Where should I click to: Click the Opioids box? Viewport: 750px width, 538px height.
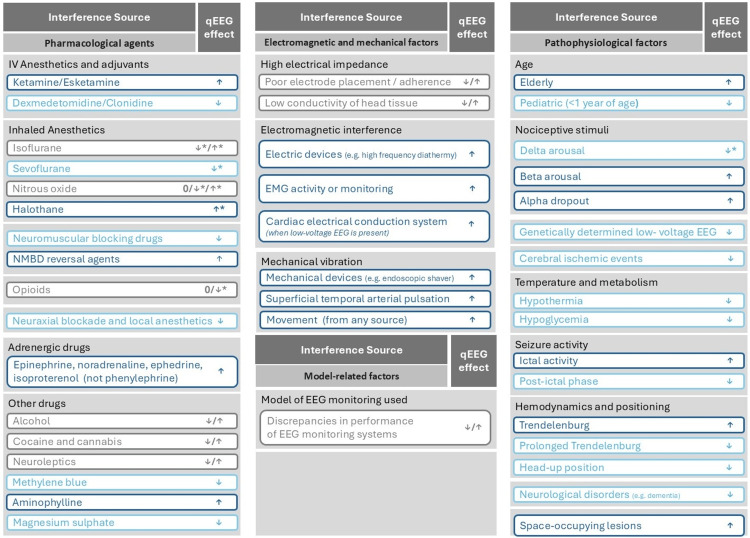pos(122,290)
